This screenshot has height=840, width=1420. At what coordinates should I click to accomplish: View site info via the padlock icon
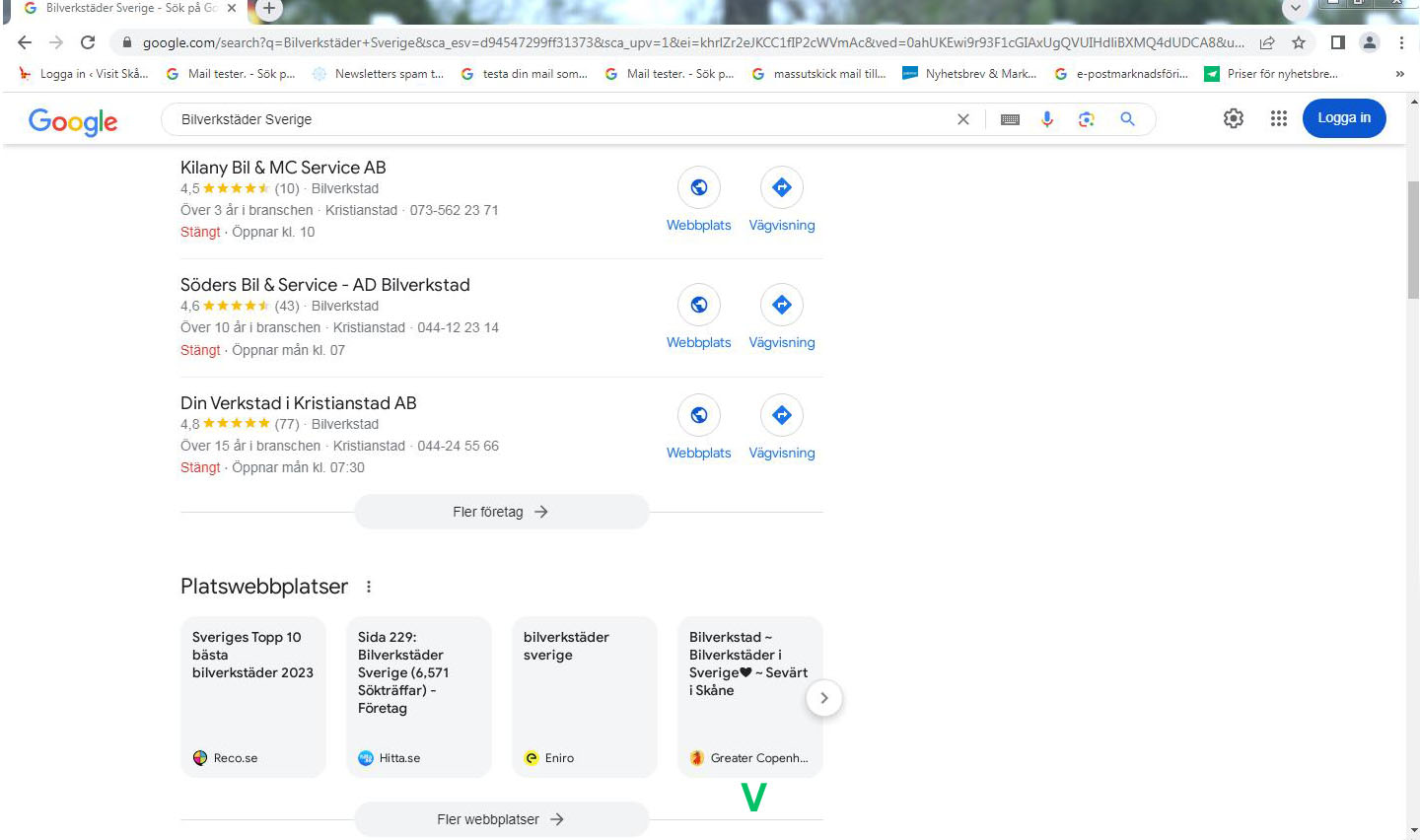point(126,42)
